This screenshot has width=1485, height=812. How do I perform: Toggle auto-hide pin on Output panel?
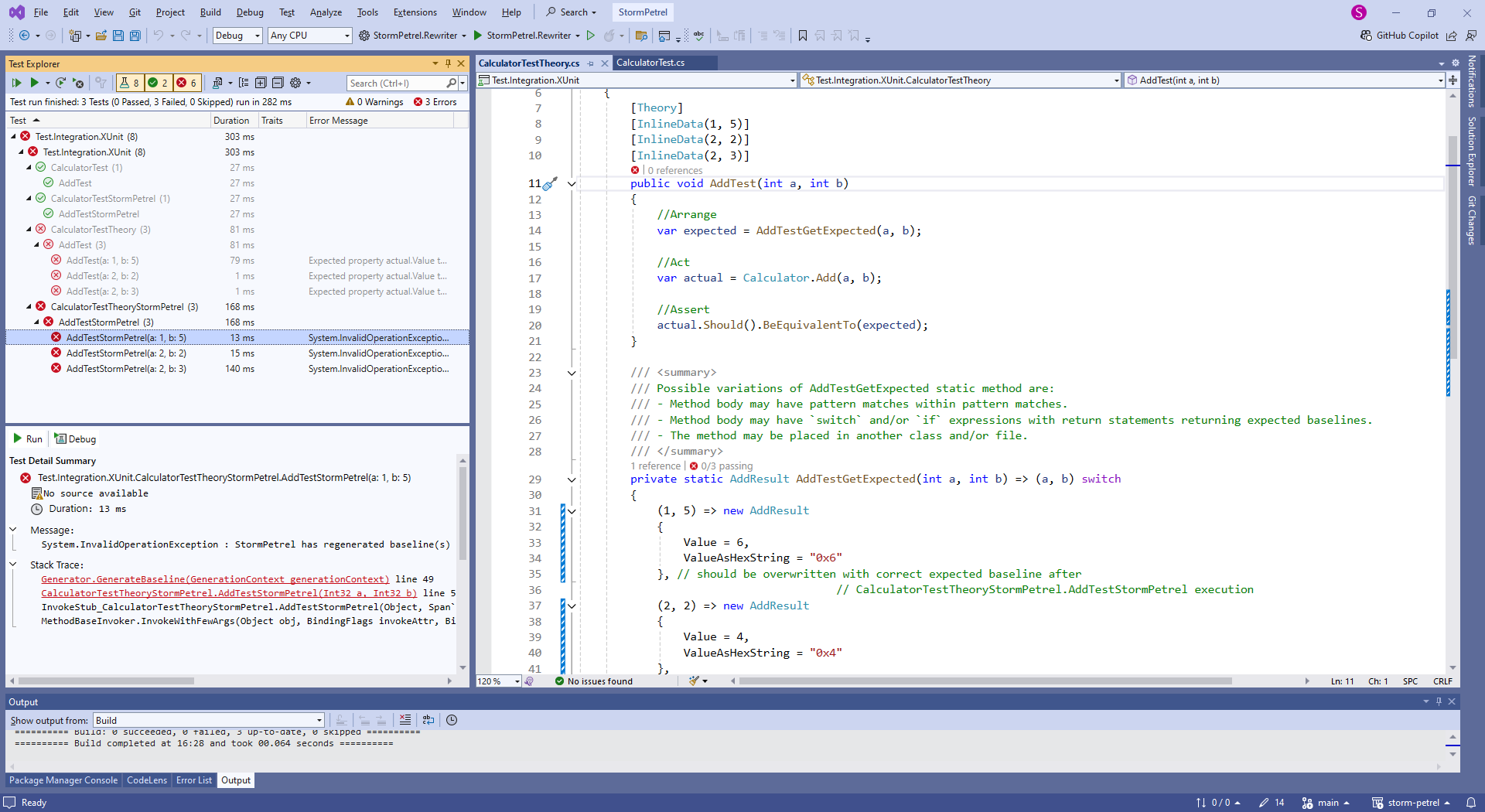pos(1439,701)
